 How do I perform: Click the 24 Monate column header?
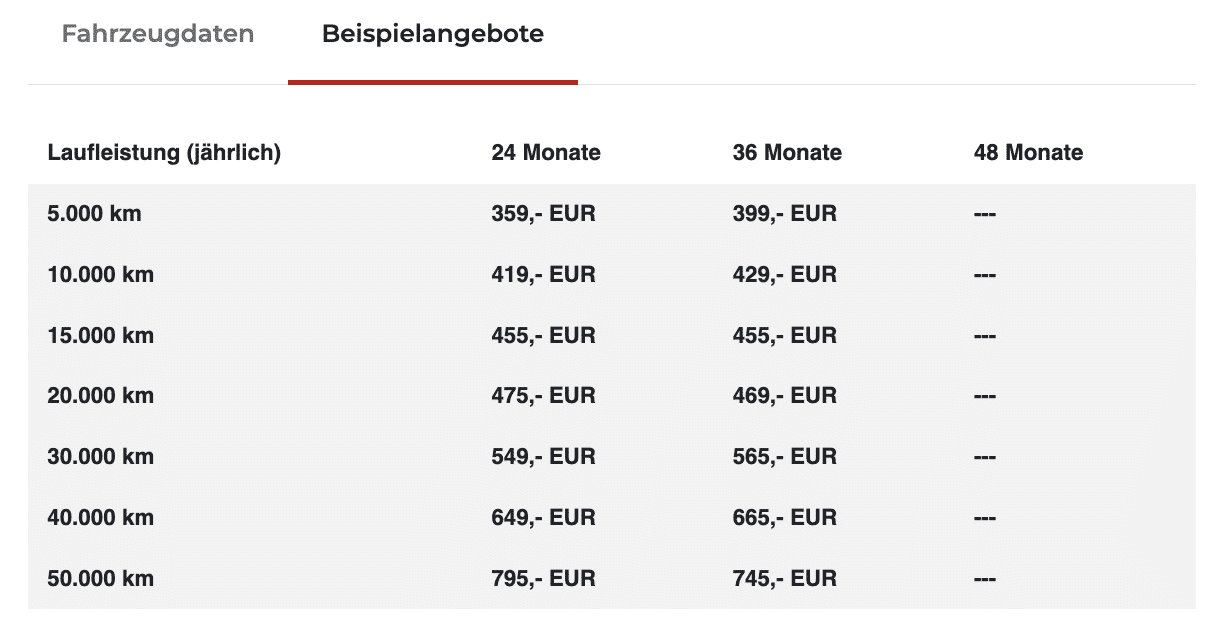pyautogui.click(x=546, y=153)
